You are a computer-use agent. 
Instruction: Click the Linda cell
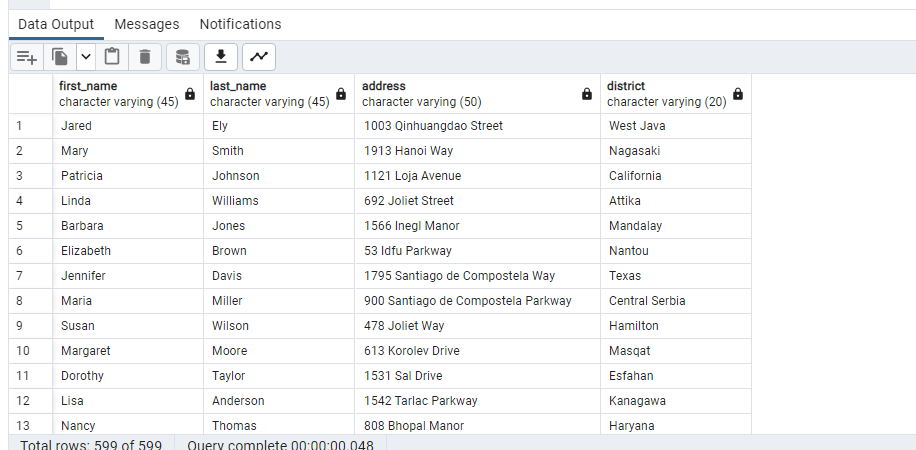pos(128,200)
